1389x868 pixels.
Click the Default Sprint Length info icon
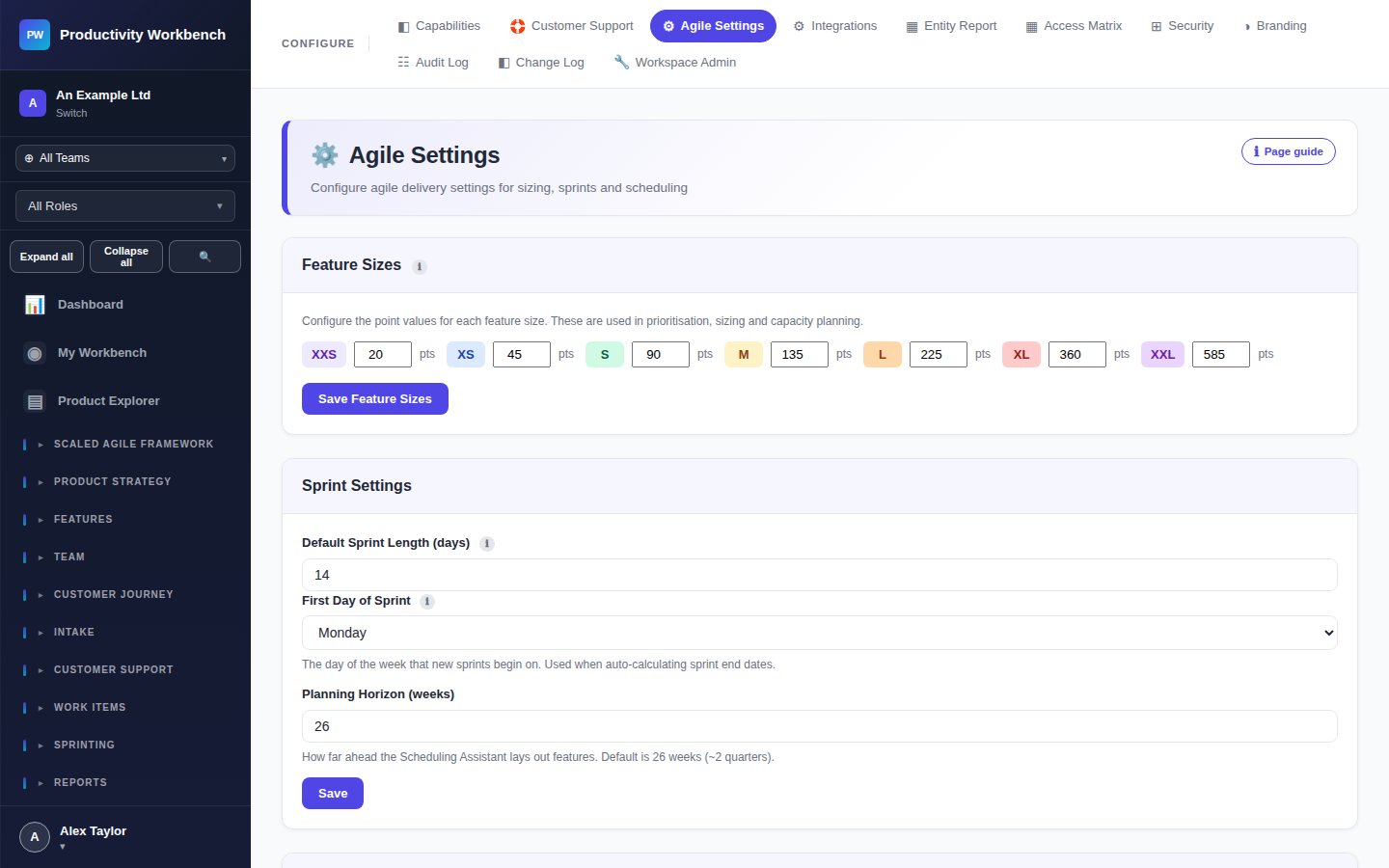point(487,544)
